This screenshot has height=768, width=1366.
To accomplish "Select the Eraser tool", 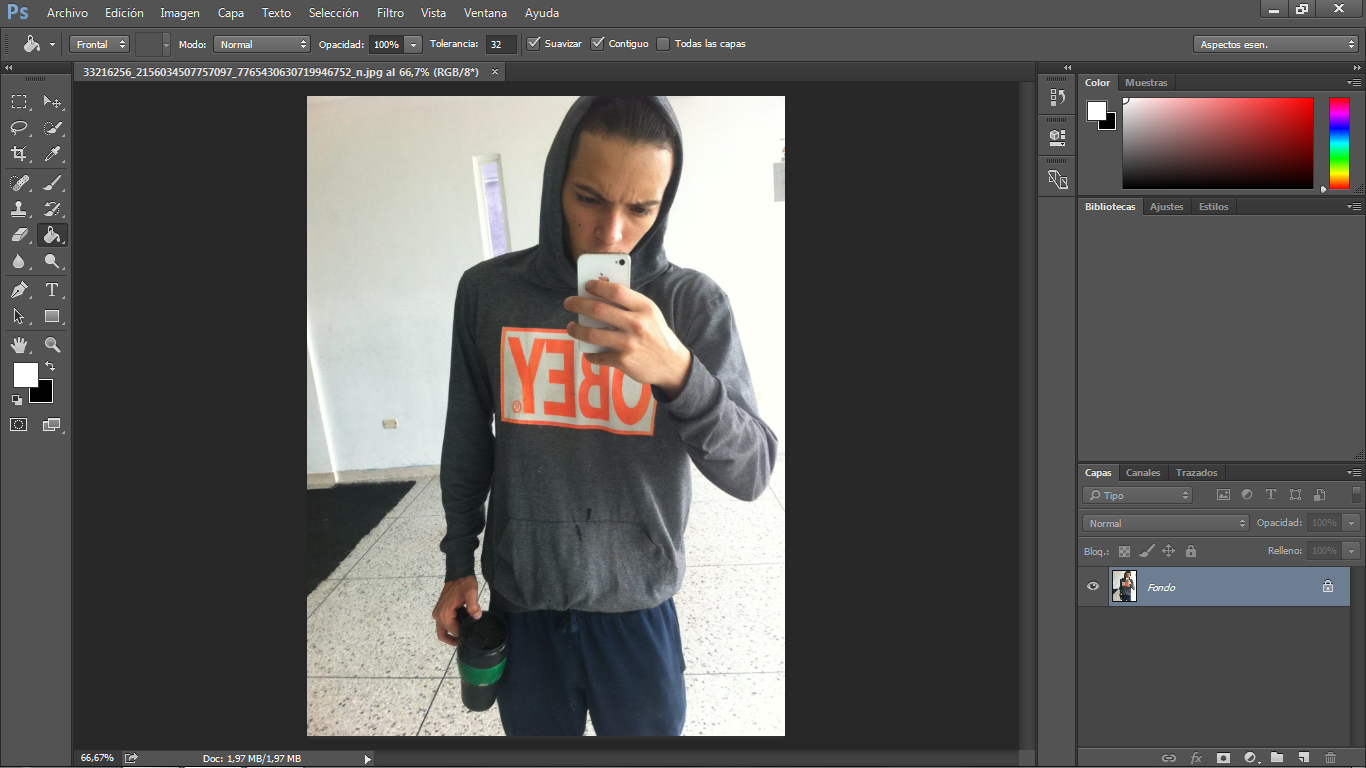I will pos(19,235).
